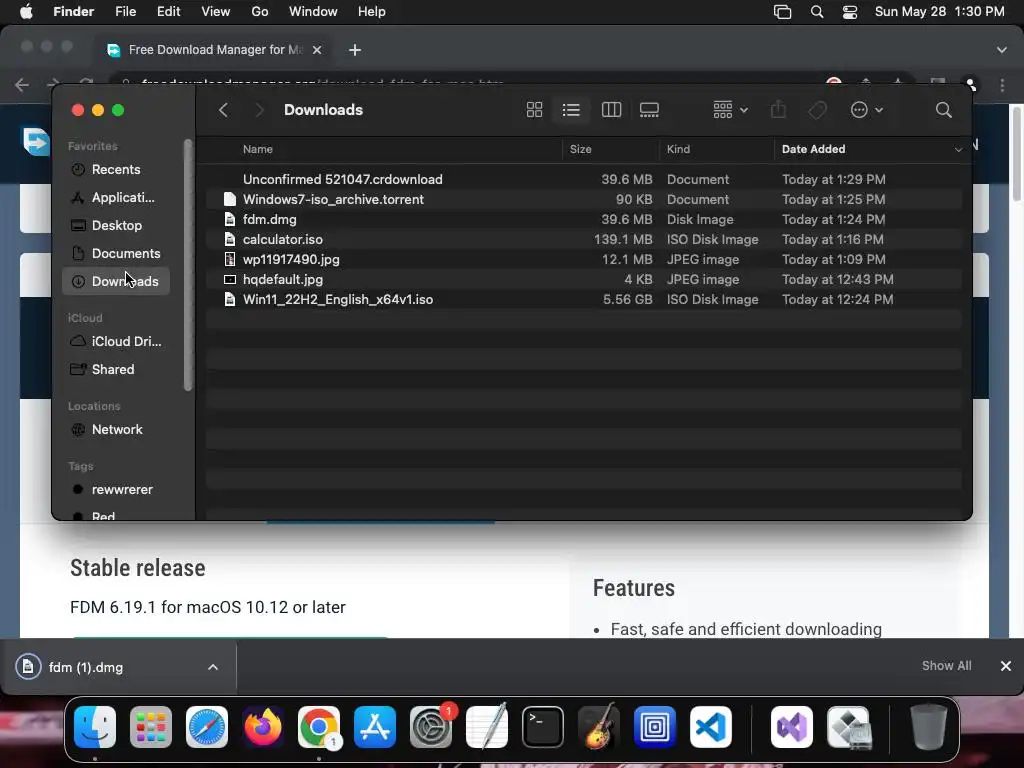The width and height of the screenshot is (1024, 768).
Task: Open Chrome three-dot menu
Action: (1002, 85)
